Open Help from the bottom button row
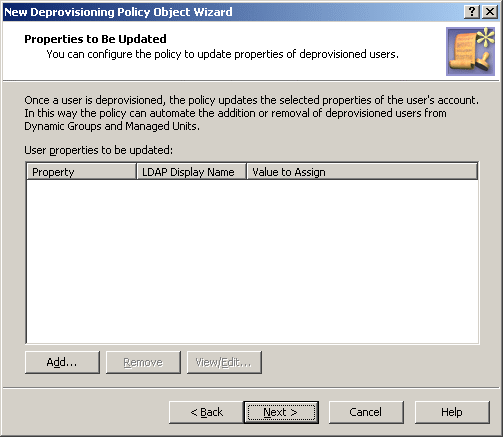Viewport: 503px width, 437px height. pyautogui.click(x=452, y=412)
